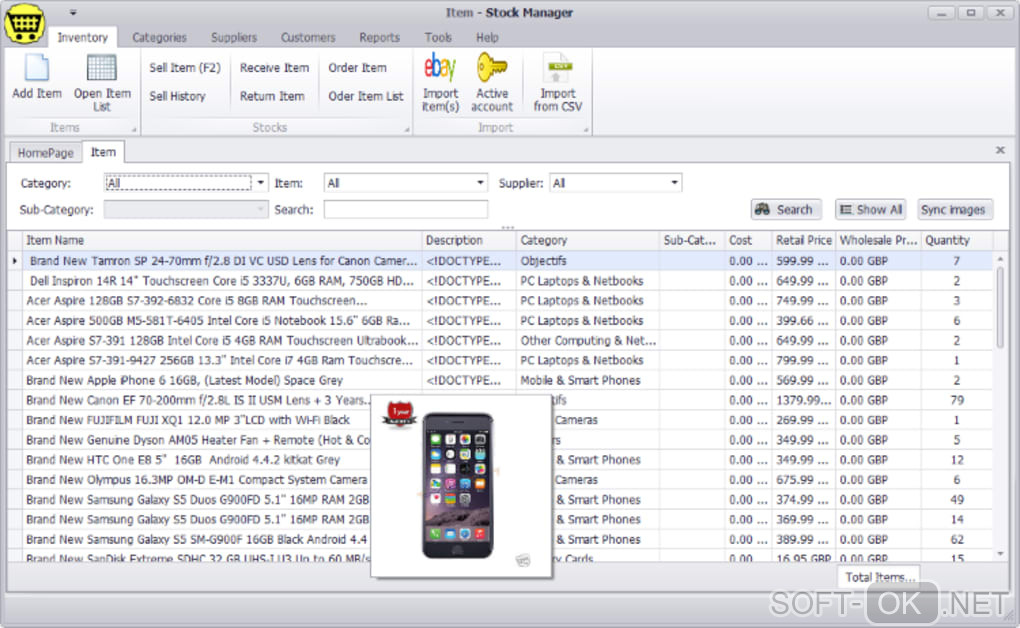Open the Category dropdown
This screenshot has height=628, width=1020.
[x=260, y=183]
